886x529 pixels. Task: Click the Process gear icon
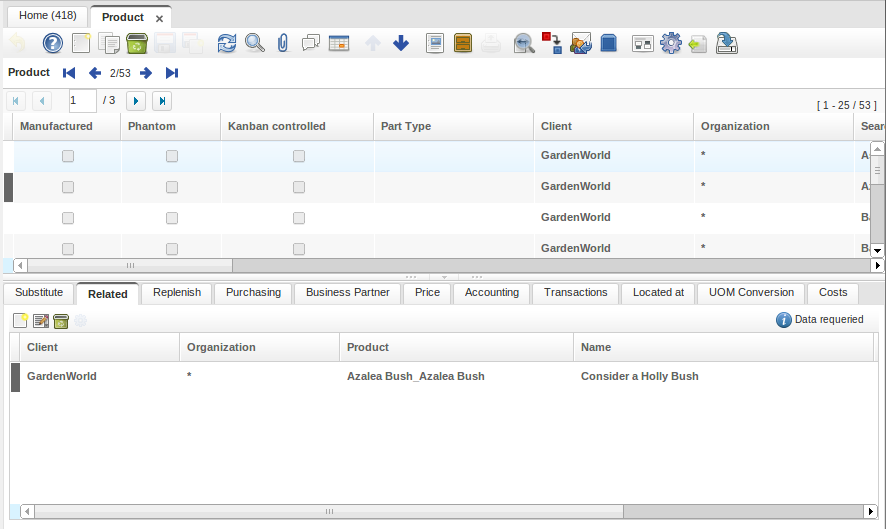[x=670, y=43]
